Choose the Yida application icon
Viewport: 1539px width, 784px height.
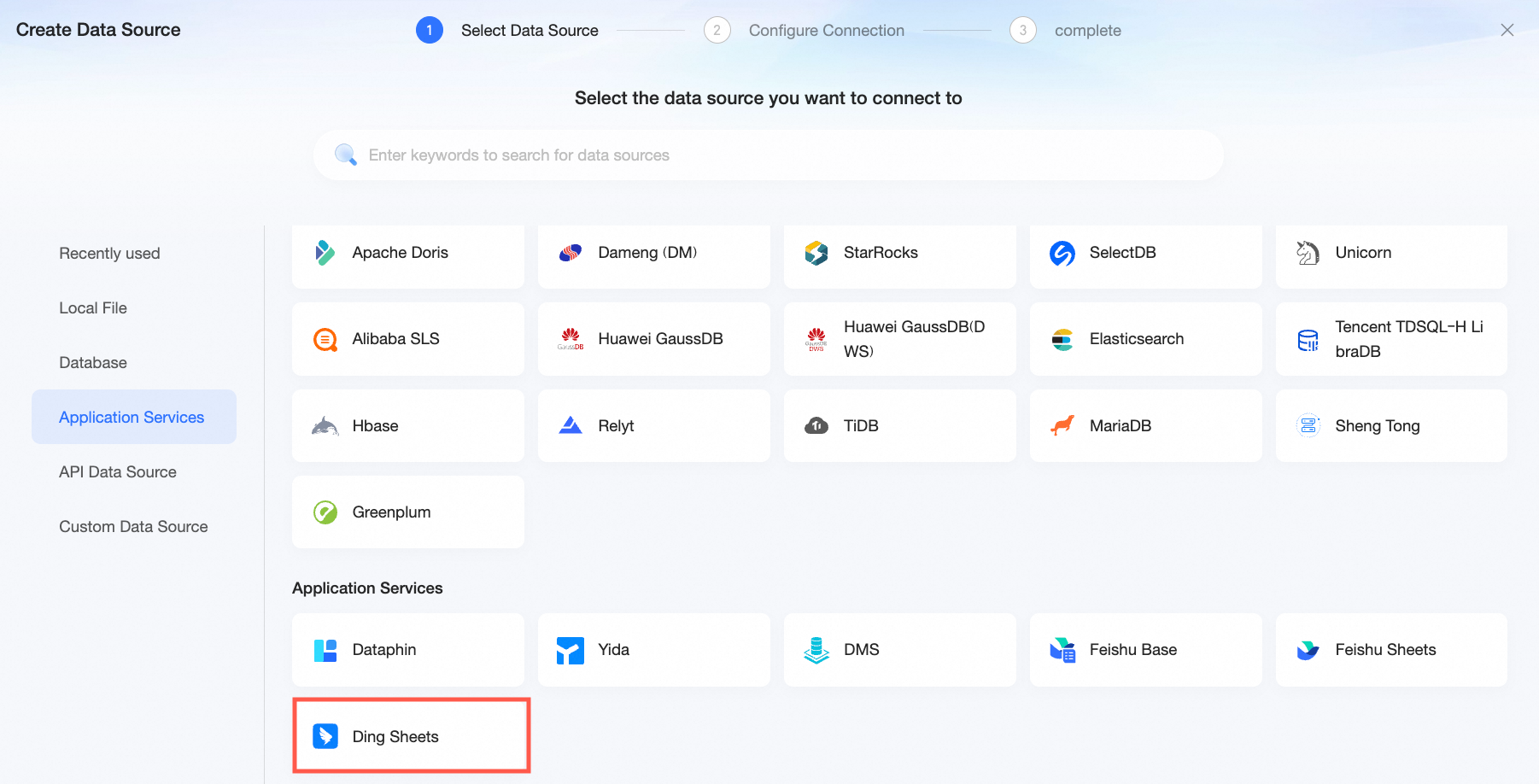point(571,651)
